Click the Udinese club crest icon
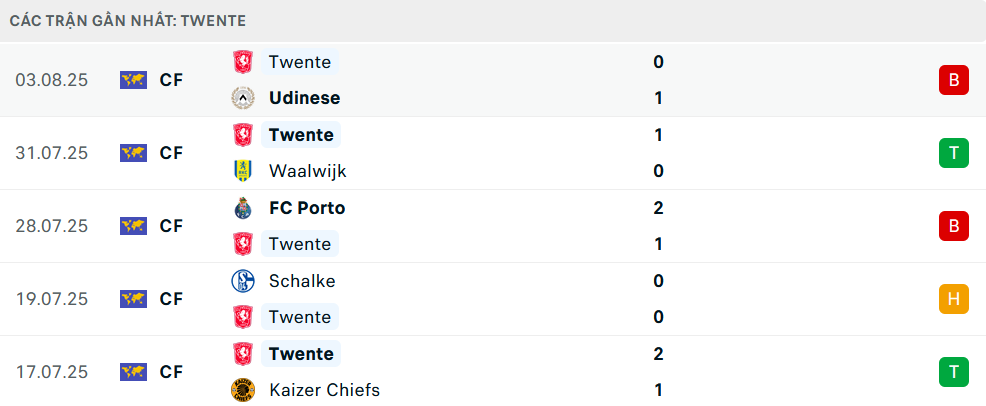986x406 pixels. (x=242, y=98)
